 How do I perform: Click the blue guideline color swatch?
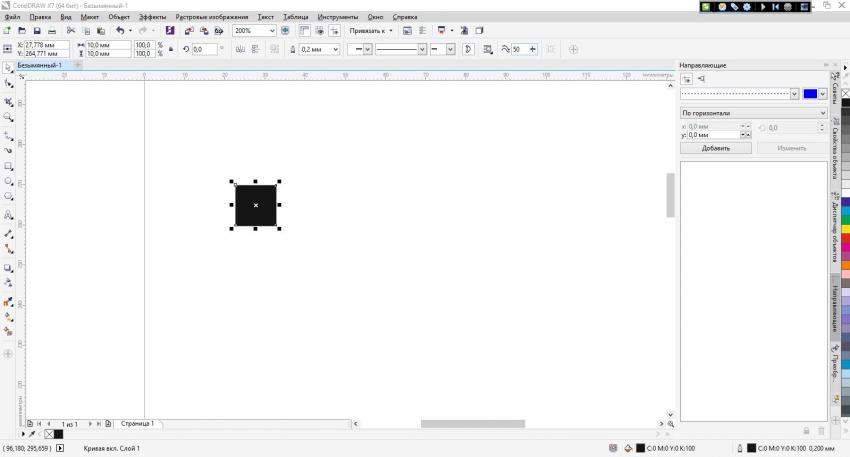(810, 94)
